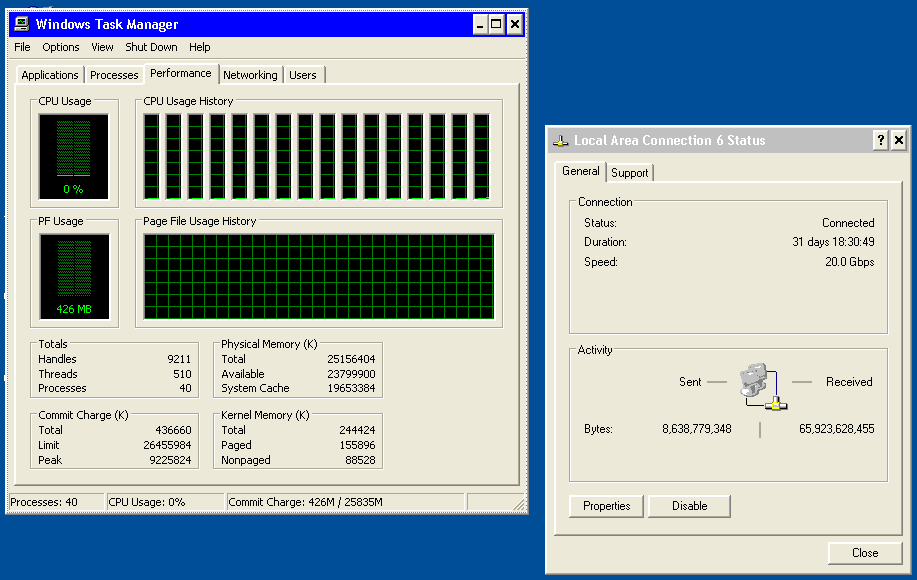This screenshot has height=580, width=917.
Task: Click Commit Charge Total 436660
Action: click(173, 430)
